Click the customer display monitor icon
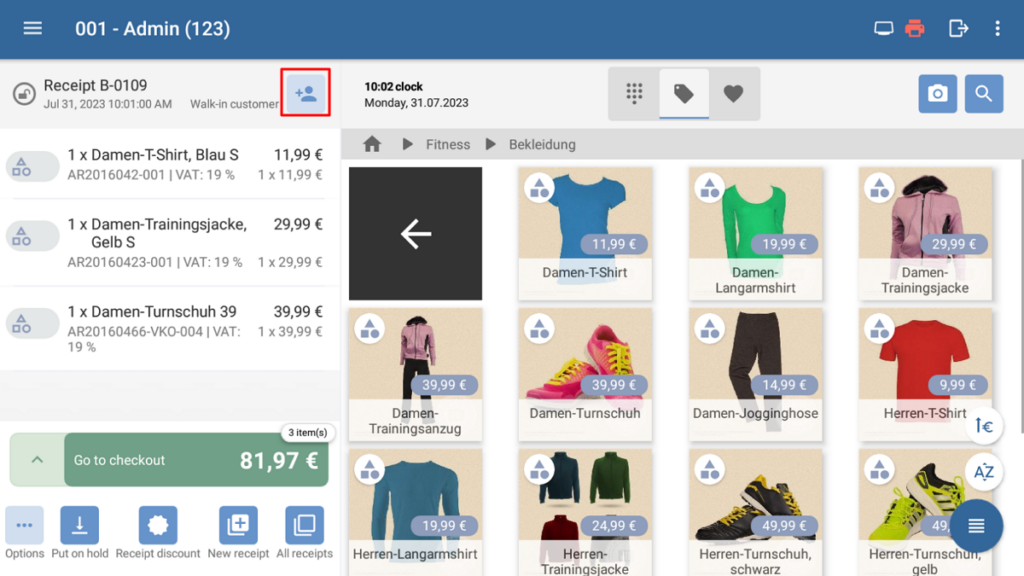1024x576 pixels. tap(883, 28)
